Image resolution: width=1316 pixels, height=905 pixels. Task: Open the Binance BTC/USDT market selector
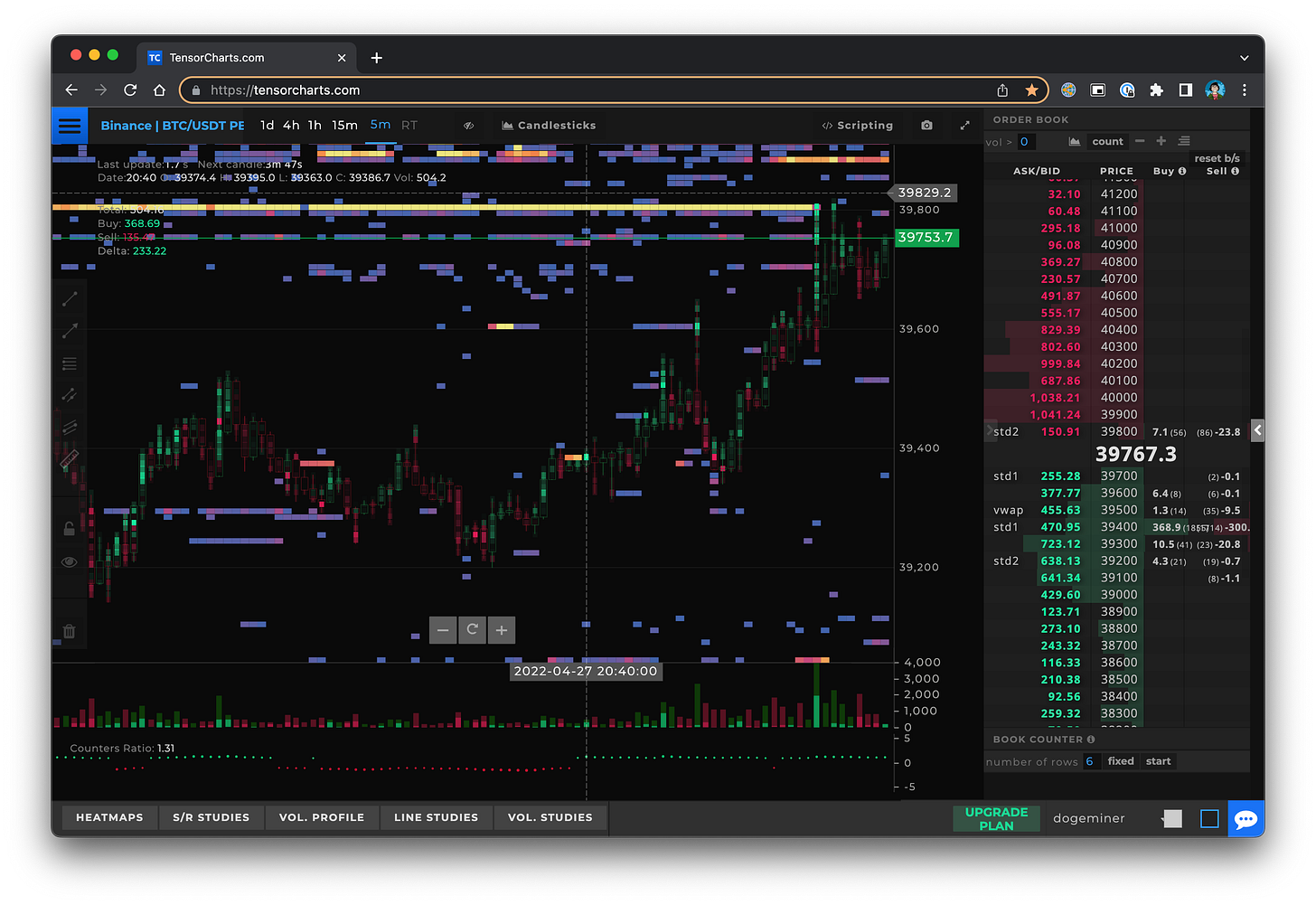(172, 126)
